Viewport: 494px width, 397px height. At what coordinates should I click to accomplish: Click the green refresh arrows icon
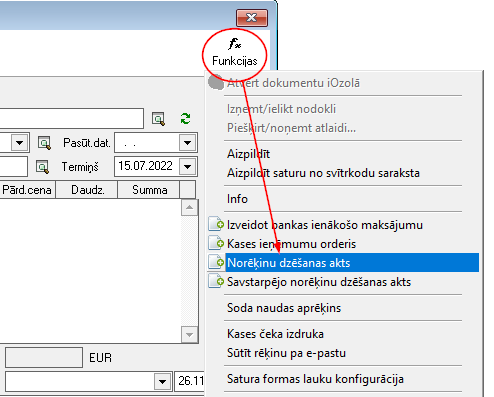coord(185,118)
